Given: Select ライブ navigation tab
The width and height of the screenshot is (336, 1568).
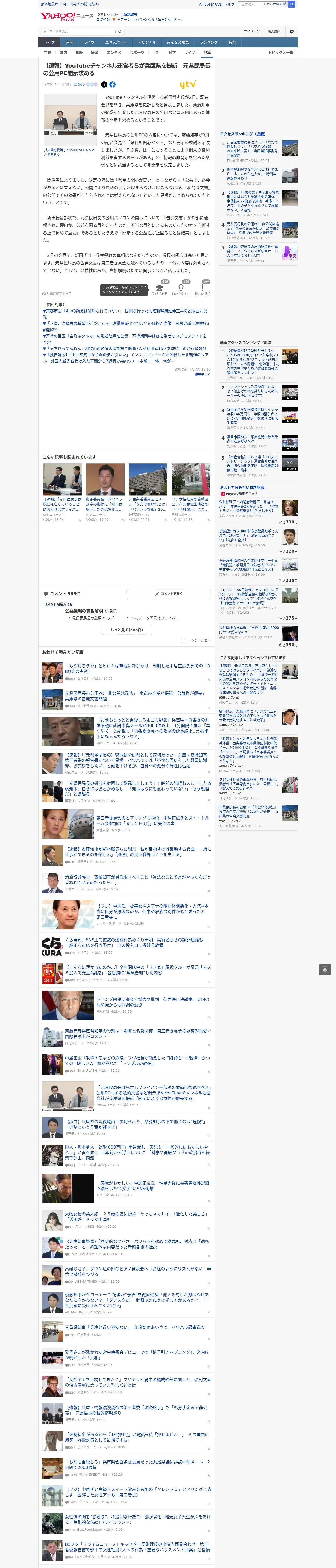Looking at the screenshot, I should [89, 43].
